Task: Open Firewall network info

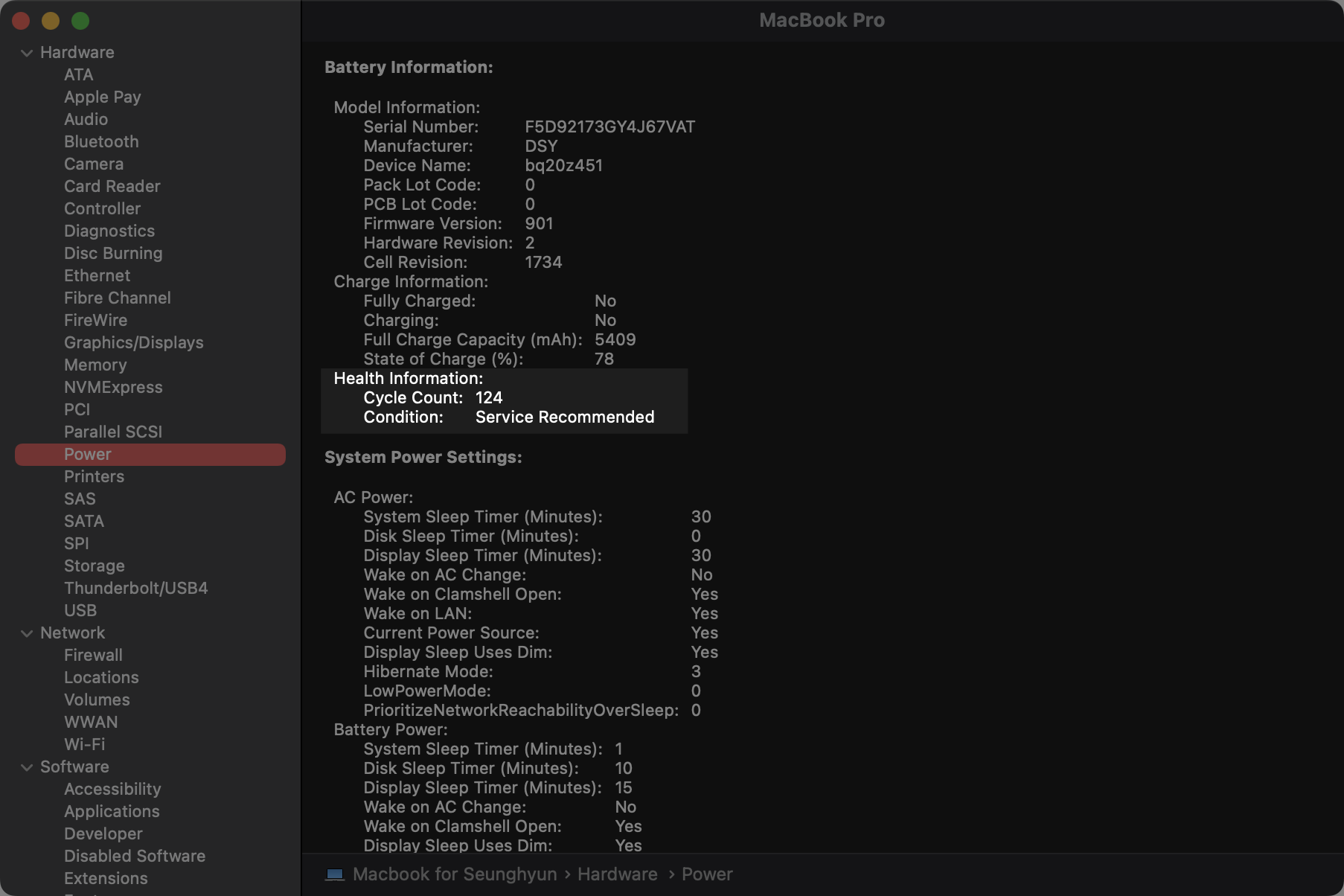Action: point(93,655)
